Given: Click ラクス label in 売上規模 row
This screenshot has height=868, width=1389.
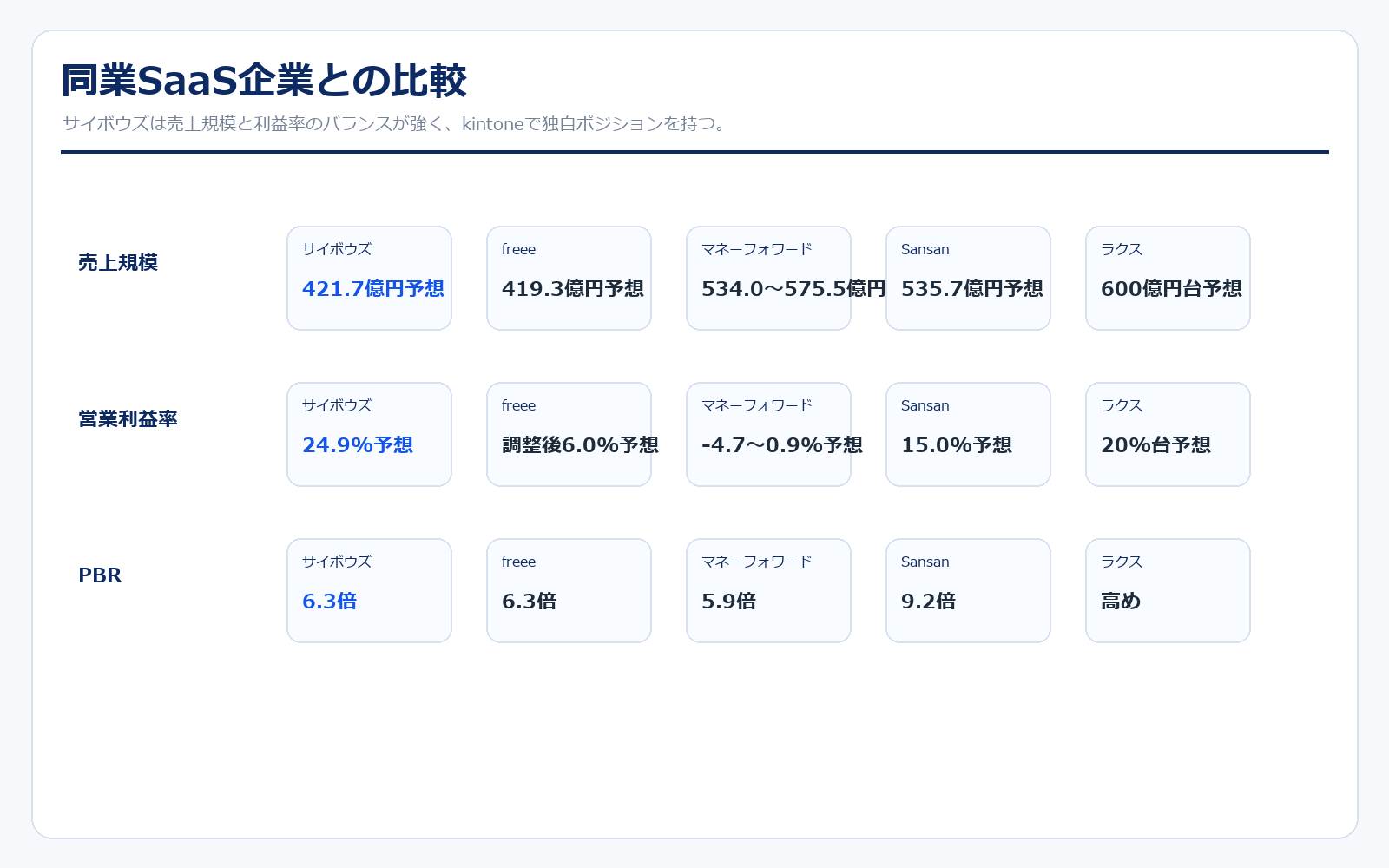Looking at the screenshot, I should (1122, 249).
